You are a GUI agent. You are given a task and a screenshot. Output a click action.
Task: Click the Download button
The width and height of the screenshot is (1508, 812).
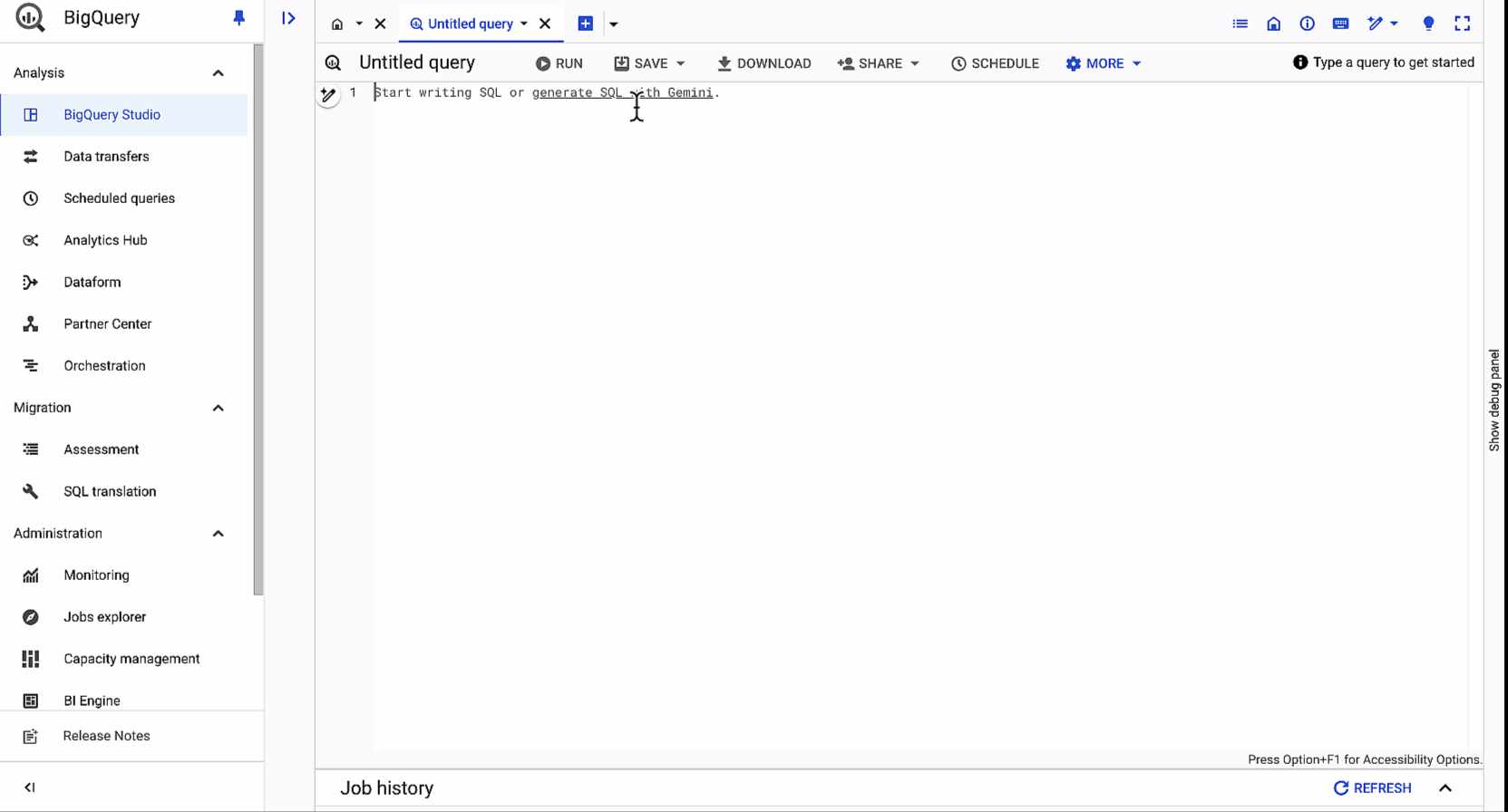(x=764, y=63)
